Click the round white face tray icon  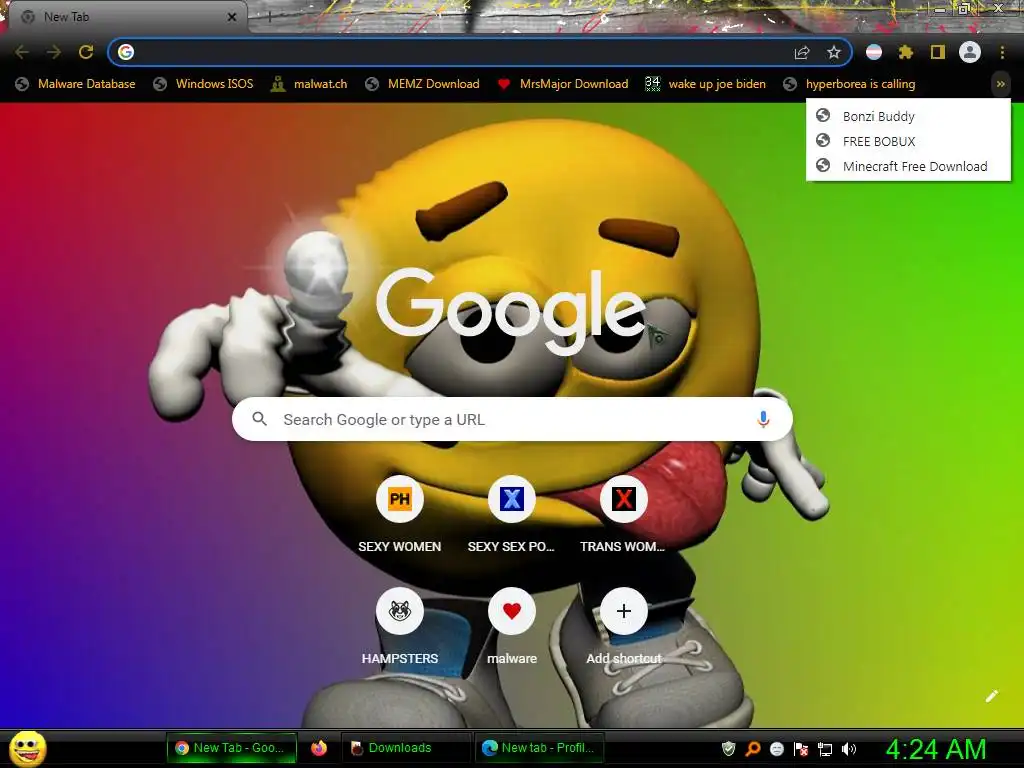[x=776, y=748]
